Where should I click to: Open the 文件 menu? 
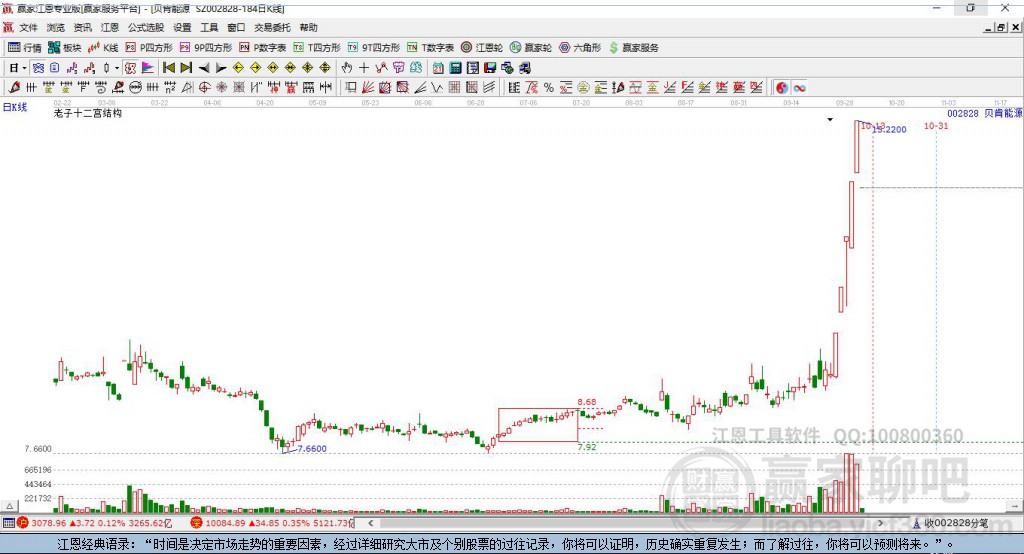click(29, 27)
